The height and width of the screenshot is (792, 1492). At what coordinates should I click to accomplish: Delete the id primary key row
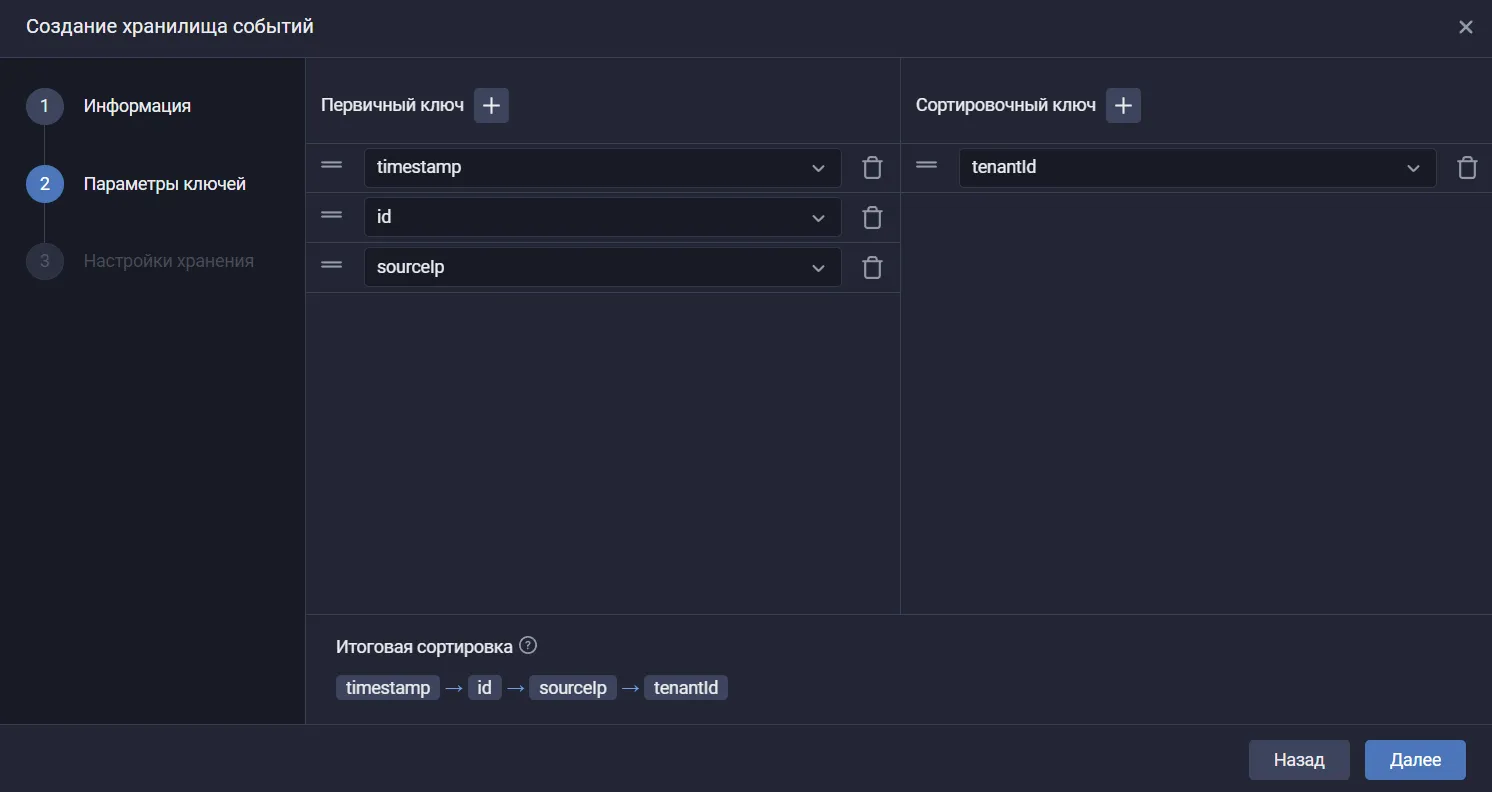pyautogui.click(x=872, y=217)
